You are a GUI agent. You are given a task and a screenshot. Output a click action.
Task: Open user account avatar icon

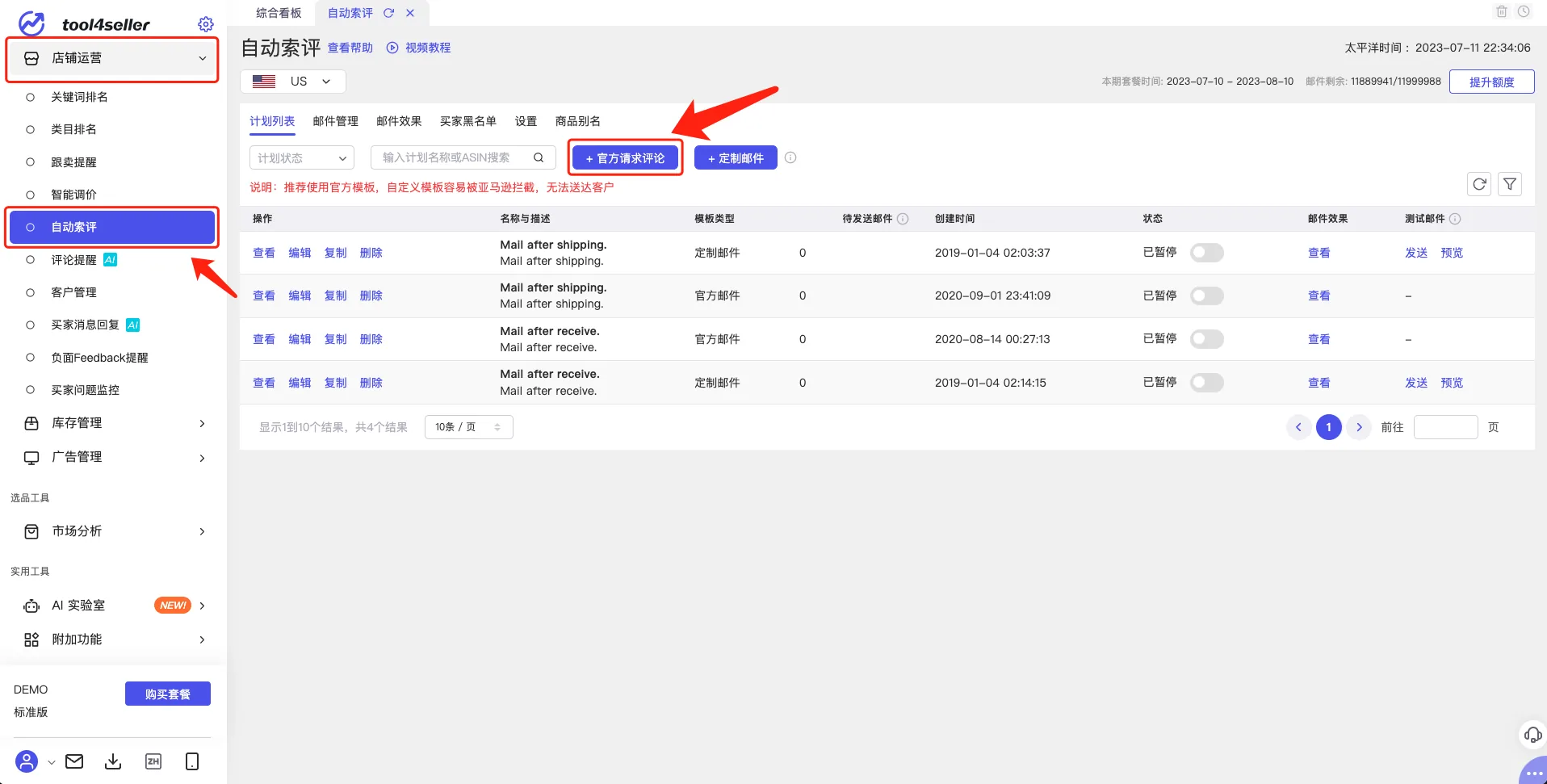pyautogui.click(x=27, y=761)
